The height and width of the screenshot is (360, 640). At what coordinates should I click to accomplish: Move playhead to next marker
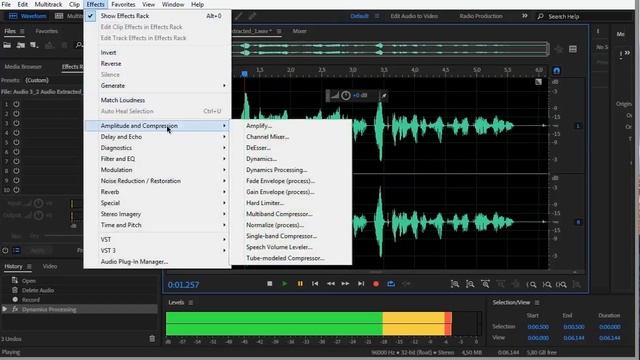(x=361, y=284)
